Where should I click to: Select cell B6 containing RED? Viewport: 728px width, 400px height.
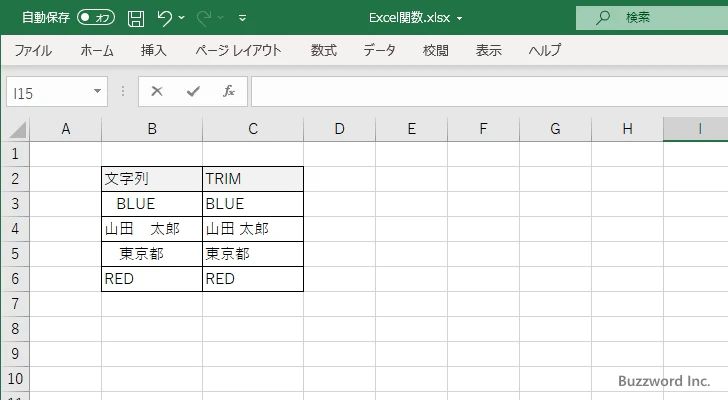point(152,279)
